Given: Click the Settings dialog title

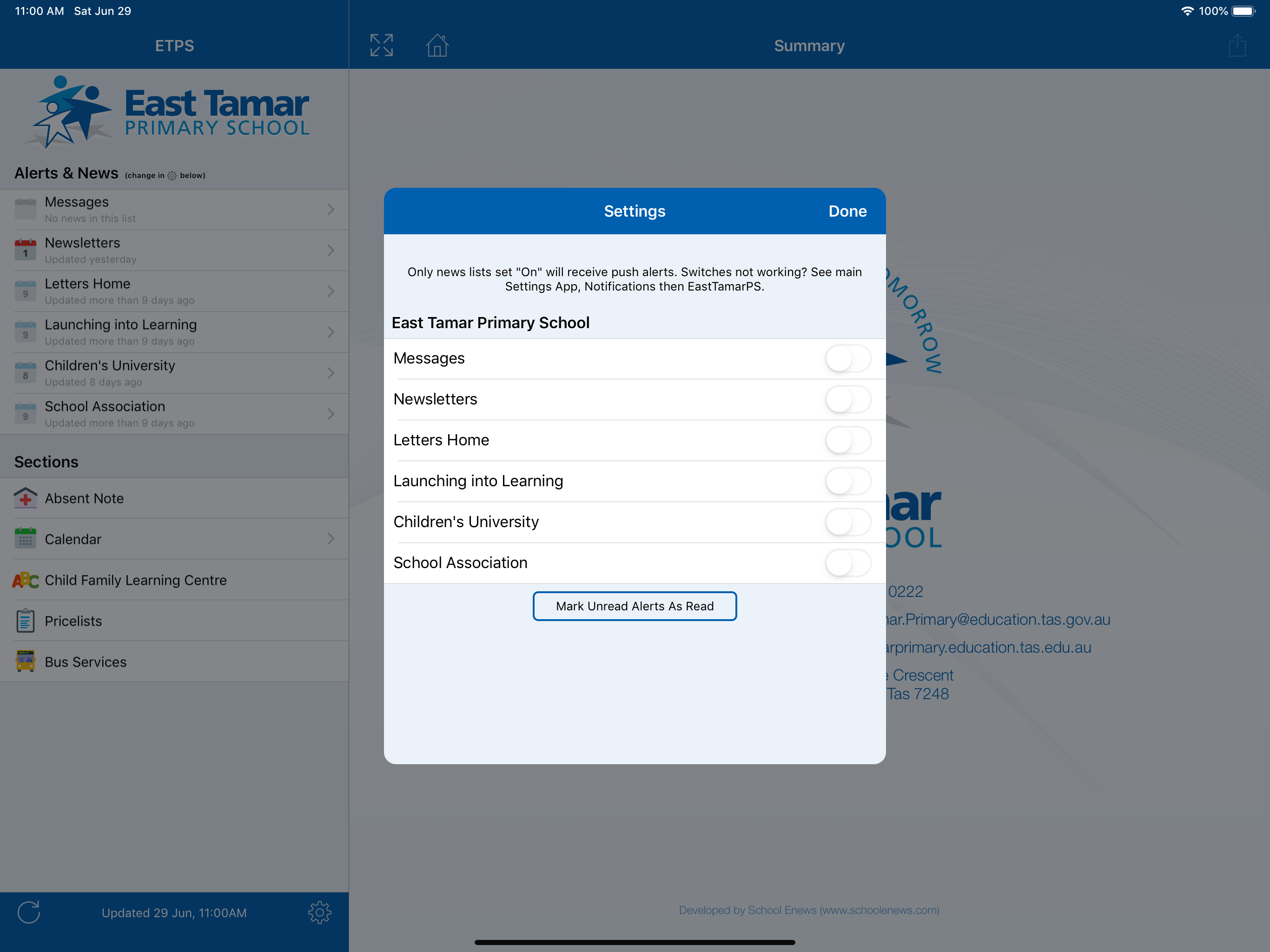Looking at the screenshot, I should (635, 212).
